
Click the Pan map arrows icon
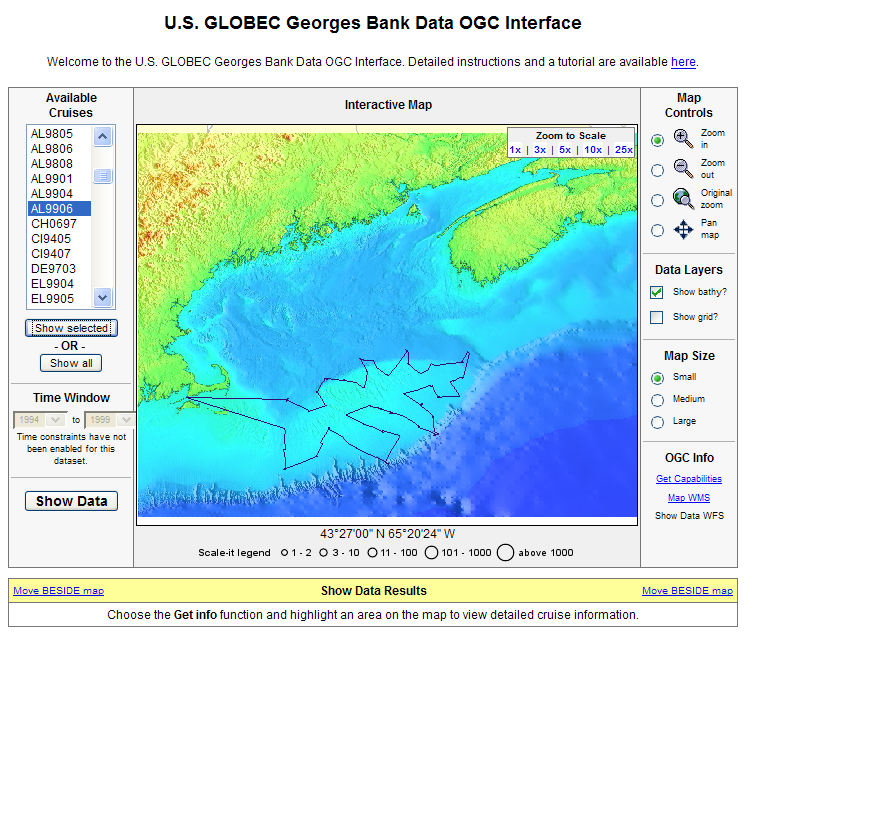(683, 229)
